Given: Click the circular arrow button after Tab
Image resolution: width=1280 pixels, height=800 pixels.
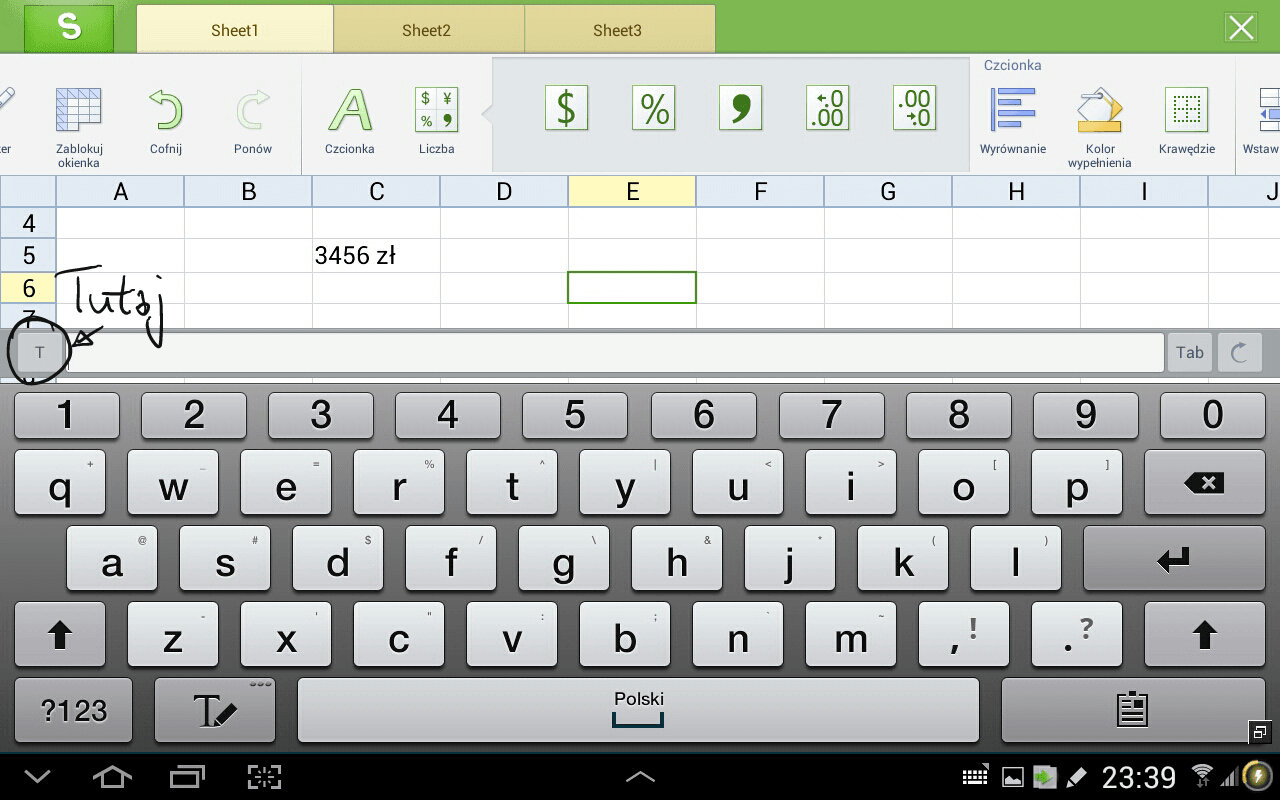Looking at the screenshot, I should pos(1240,352).
